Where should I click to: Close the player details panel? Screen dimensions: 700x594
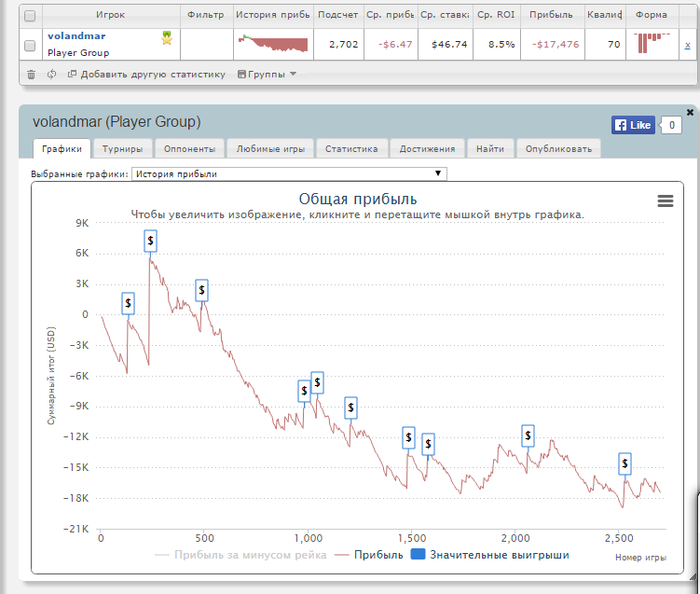(689, 113)
